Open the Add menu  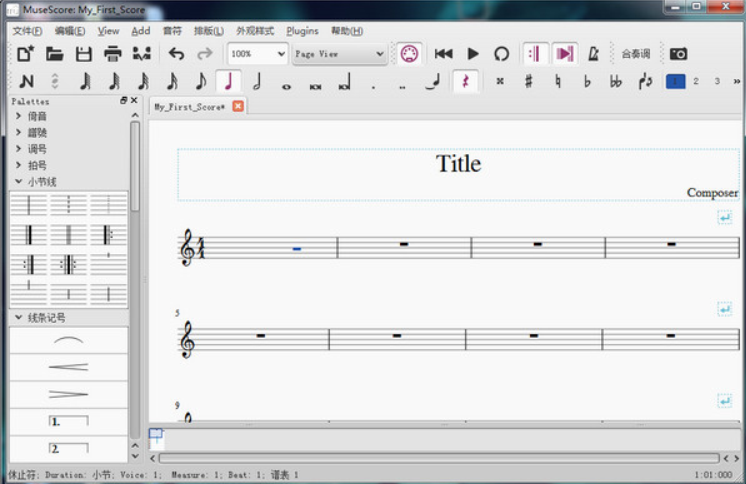coord(141,31)
